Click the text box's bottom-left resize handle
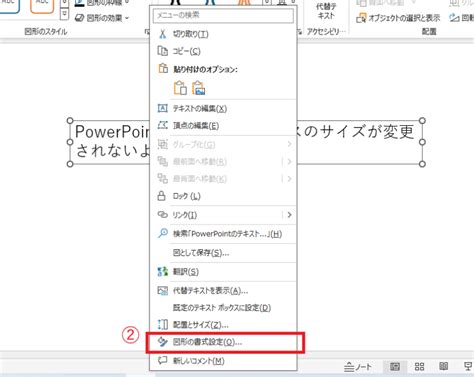Viewport: 474px width, 377px height. click(70, 164)
